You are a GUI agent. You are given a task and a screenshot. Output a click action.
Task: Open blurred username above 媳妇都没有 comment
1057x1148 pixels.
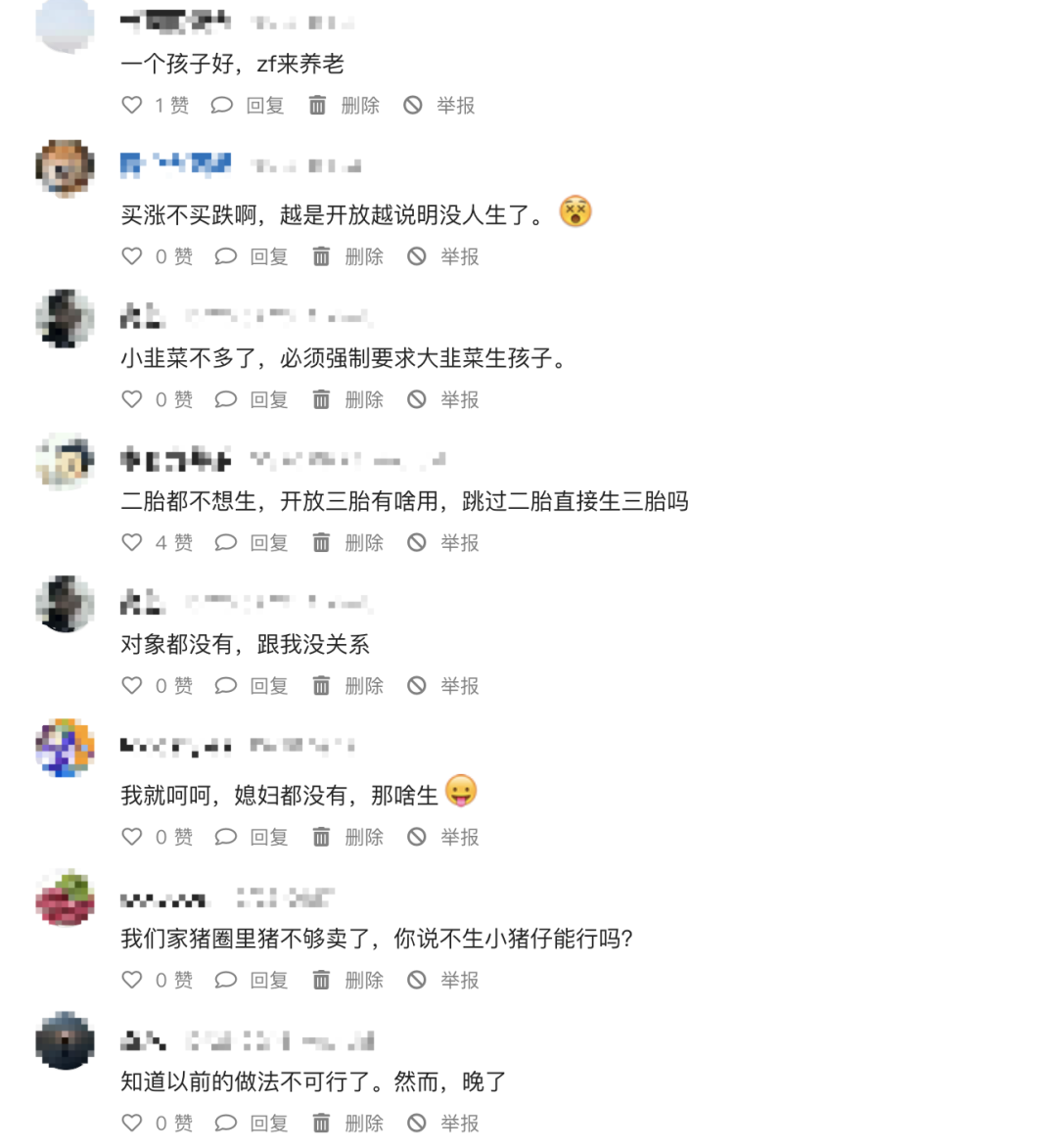tap(176, 746)
